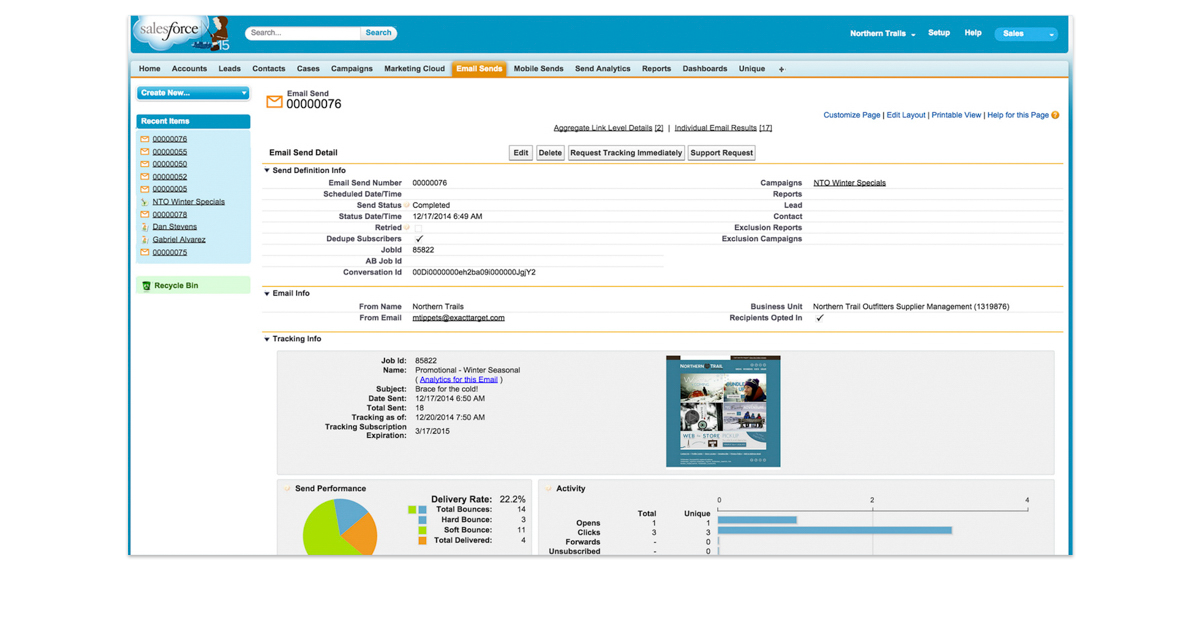The width and height of the screenshot is (1200, 640).
Task: Click the Email Send envelope header icon
Action: [274, 102]
